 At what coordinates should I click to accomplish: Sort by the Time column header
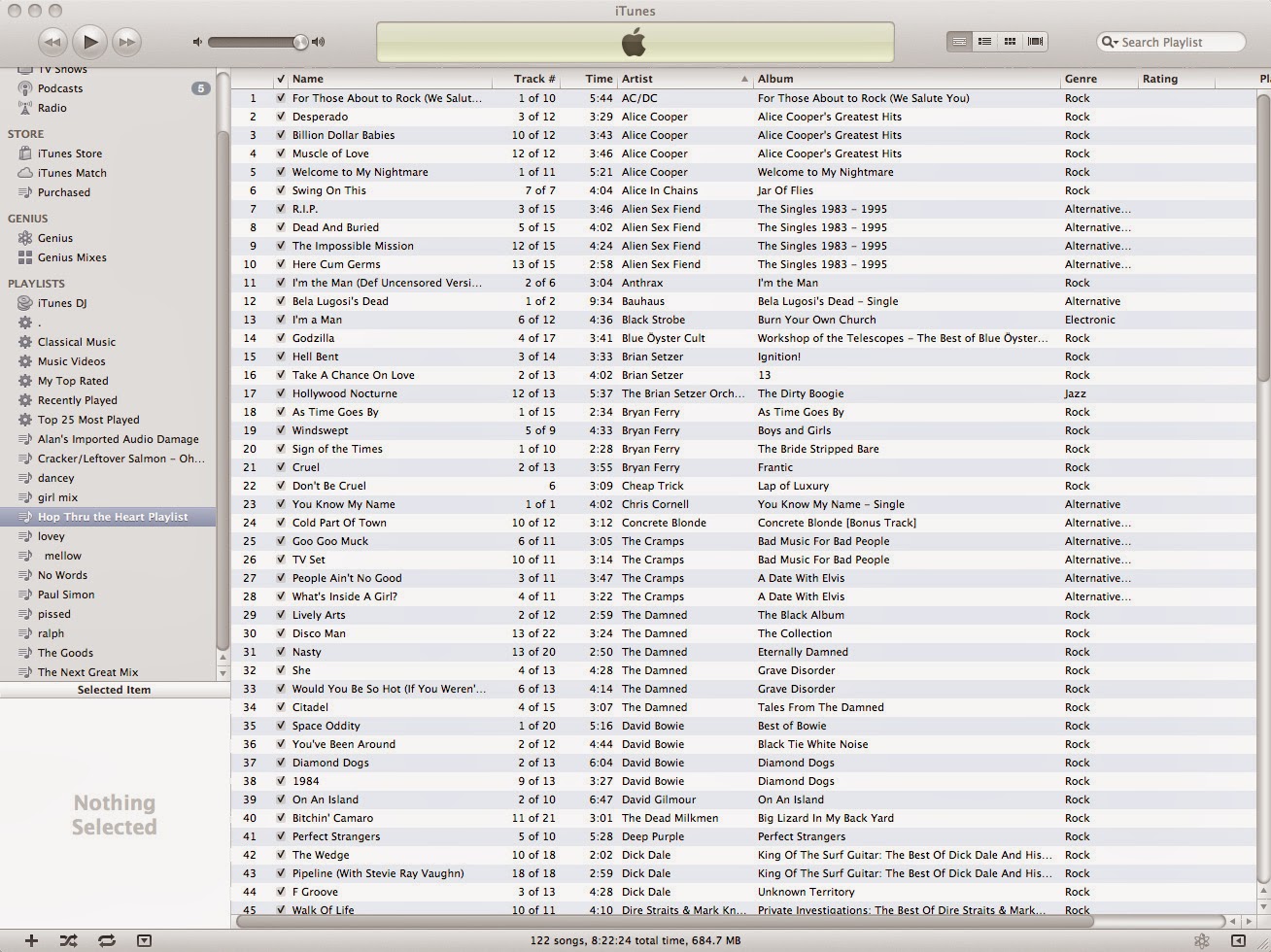[589, 79]
